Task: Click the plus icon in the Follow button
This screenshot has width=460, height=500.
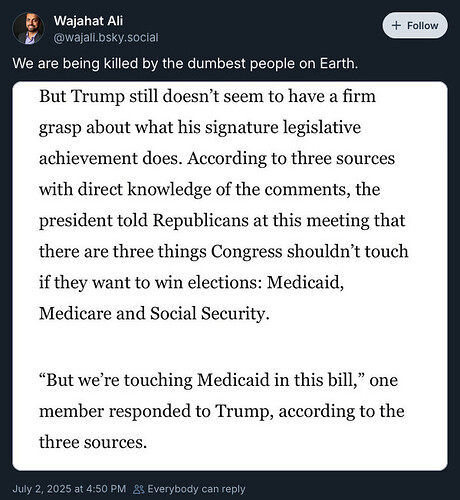Action: 396,26
